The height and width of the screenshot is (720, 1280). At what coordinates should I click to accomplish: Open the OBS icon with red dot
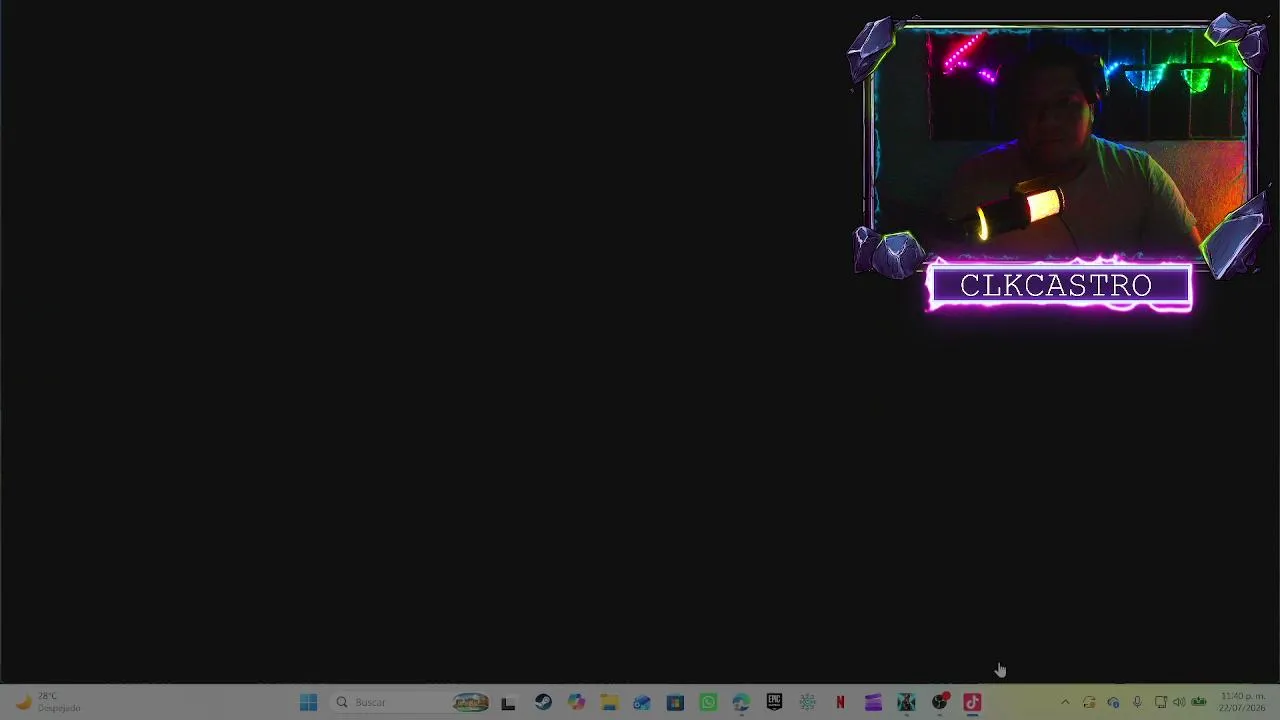[939, 702]
